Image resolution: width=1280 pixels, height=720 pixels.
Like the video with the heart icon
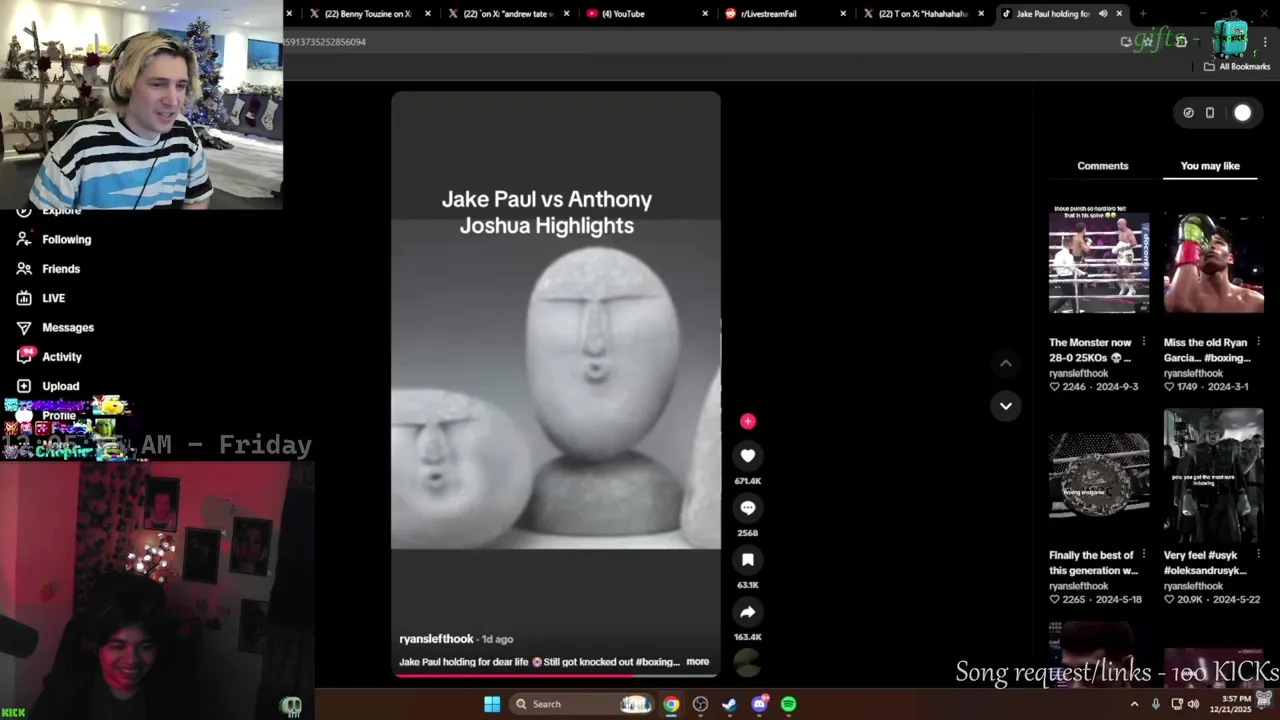tap(747, 456)
